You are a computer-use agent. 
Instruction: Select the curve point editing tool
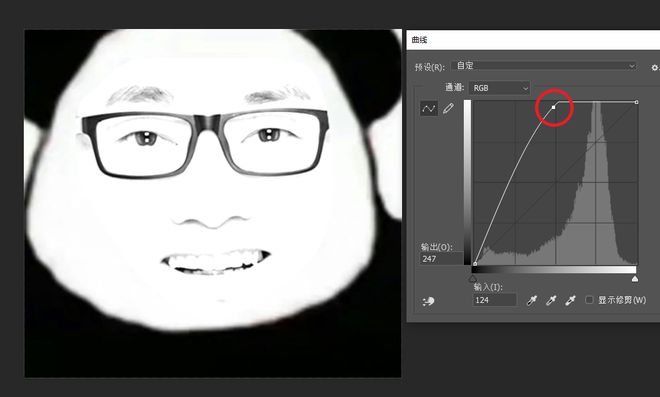(429, 109)
